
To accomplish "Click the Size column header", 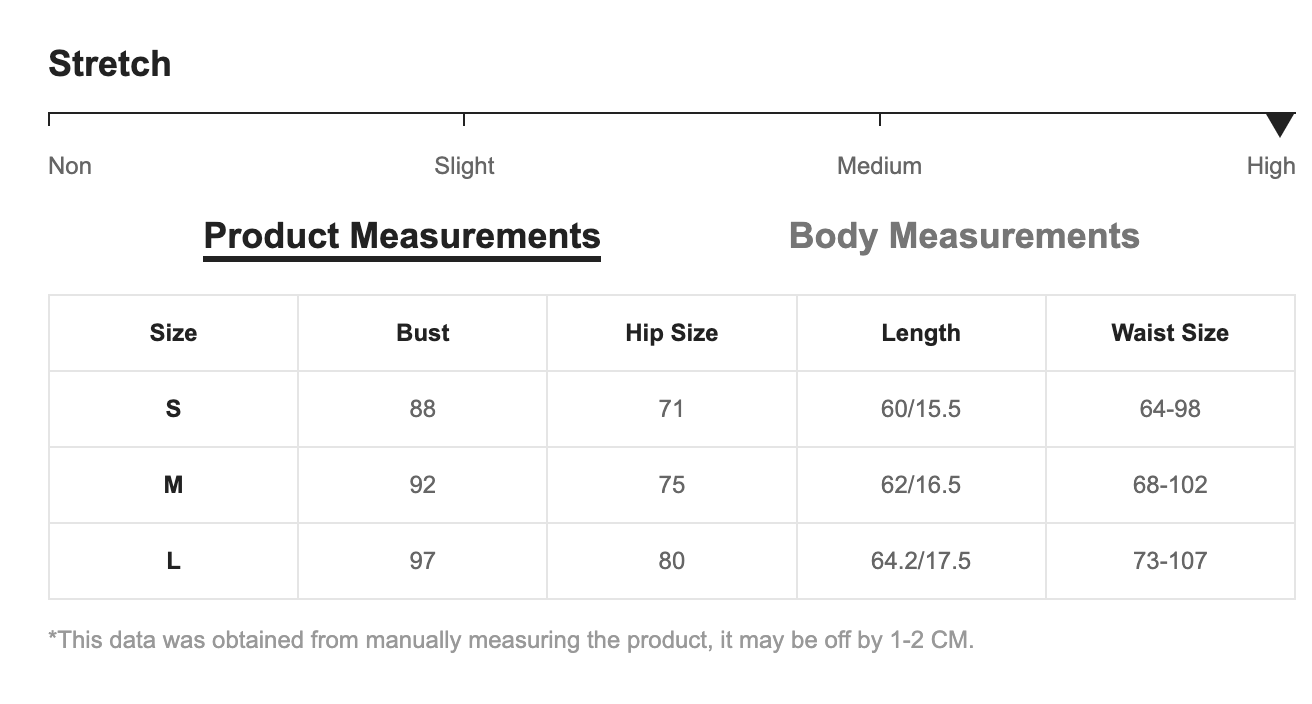I will tap(173, 333).
